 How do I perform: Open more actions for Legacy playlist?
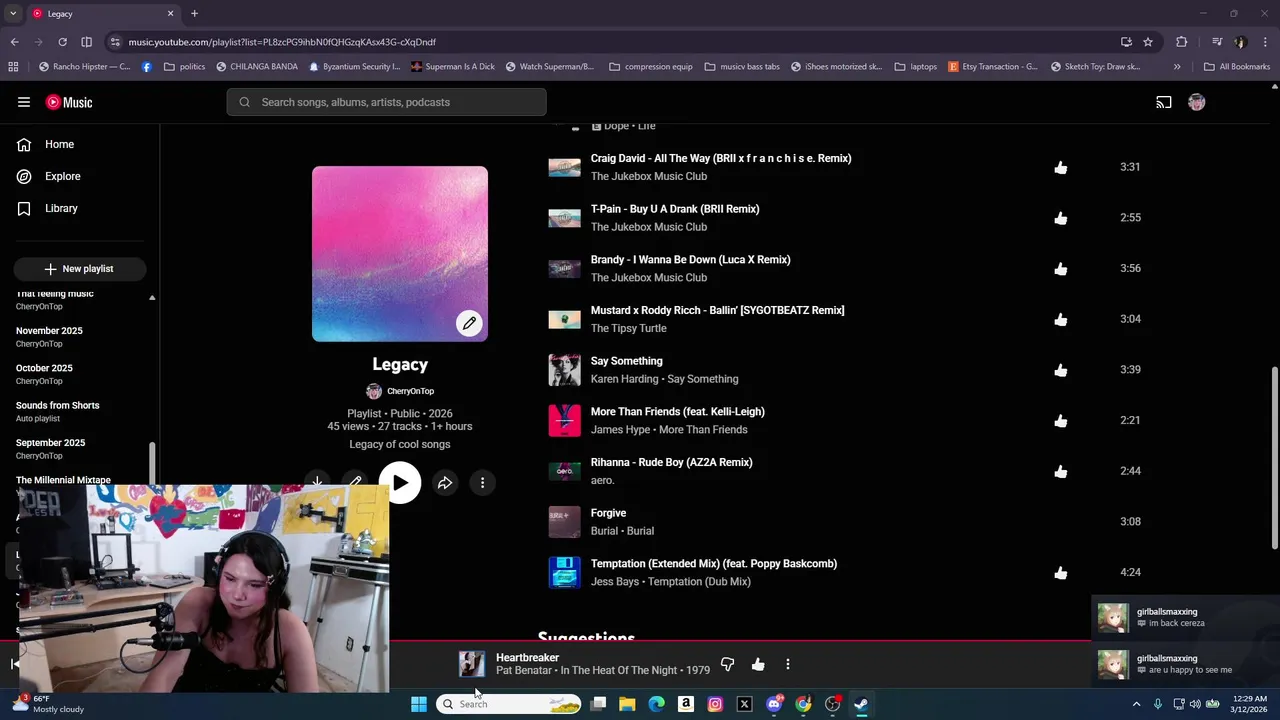[482, 483]
